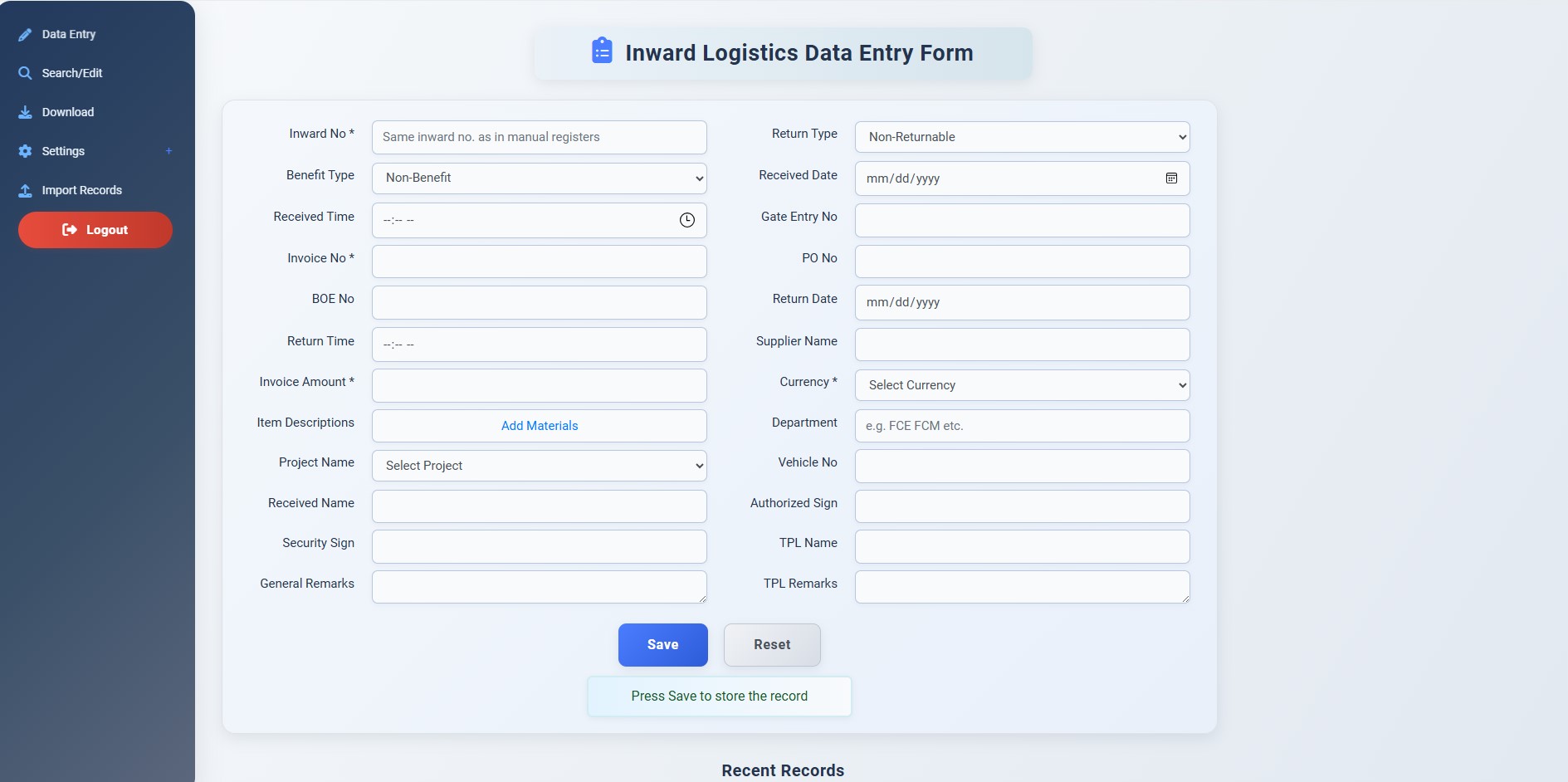Click the Import Records upload icon
1568x782 pixels.
(x=24, y=190)
